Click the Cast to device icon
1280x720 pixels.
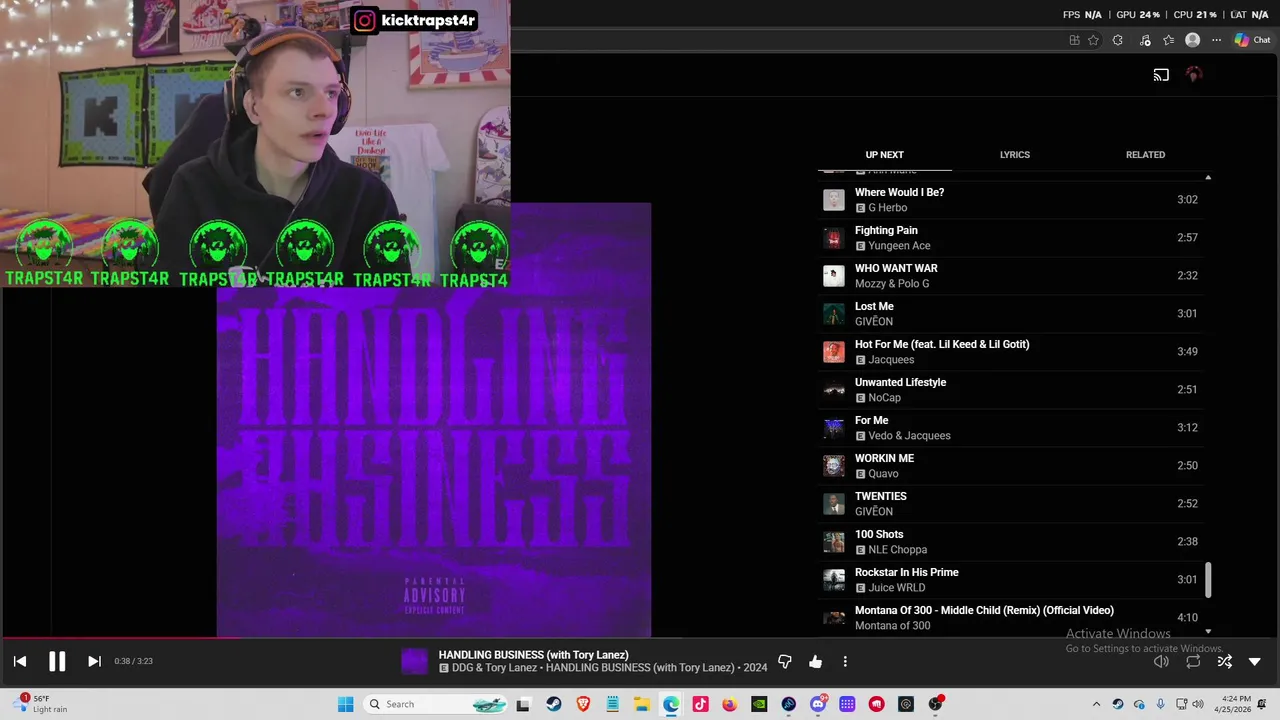tap(1161, 75)
